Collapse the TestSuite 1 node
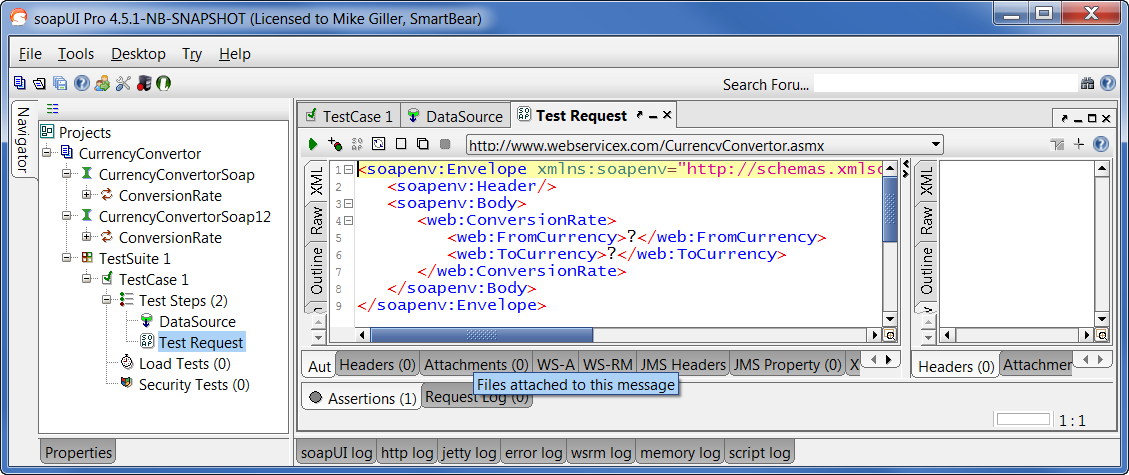1129x475 pixels. point(67,257)
